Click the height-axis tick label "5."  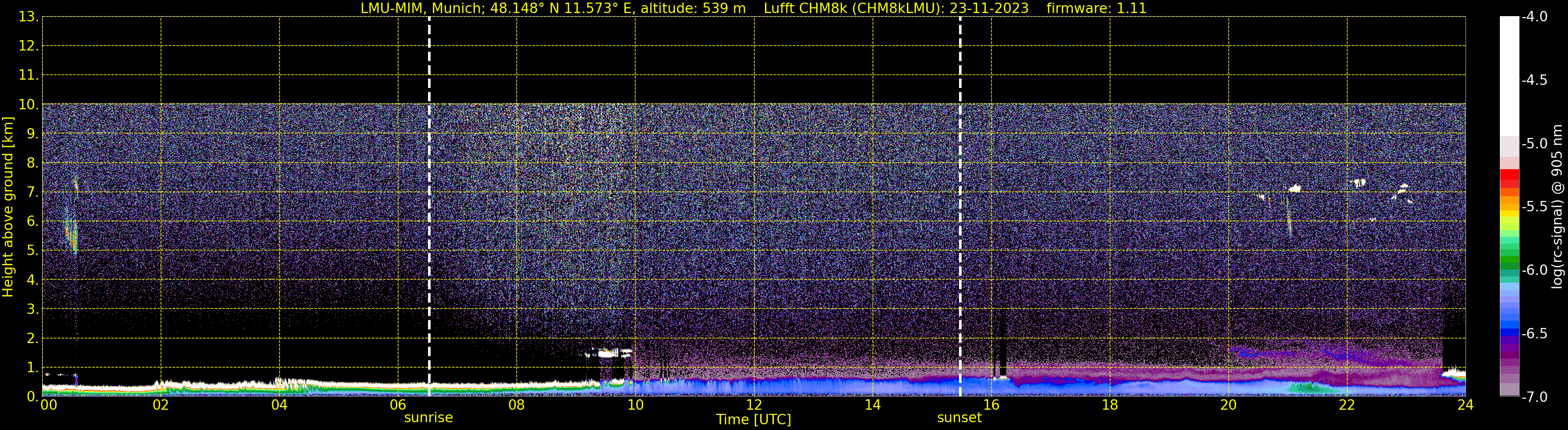pos(32,251)
